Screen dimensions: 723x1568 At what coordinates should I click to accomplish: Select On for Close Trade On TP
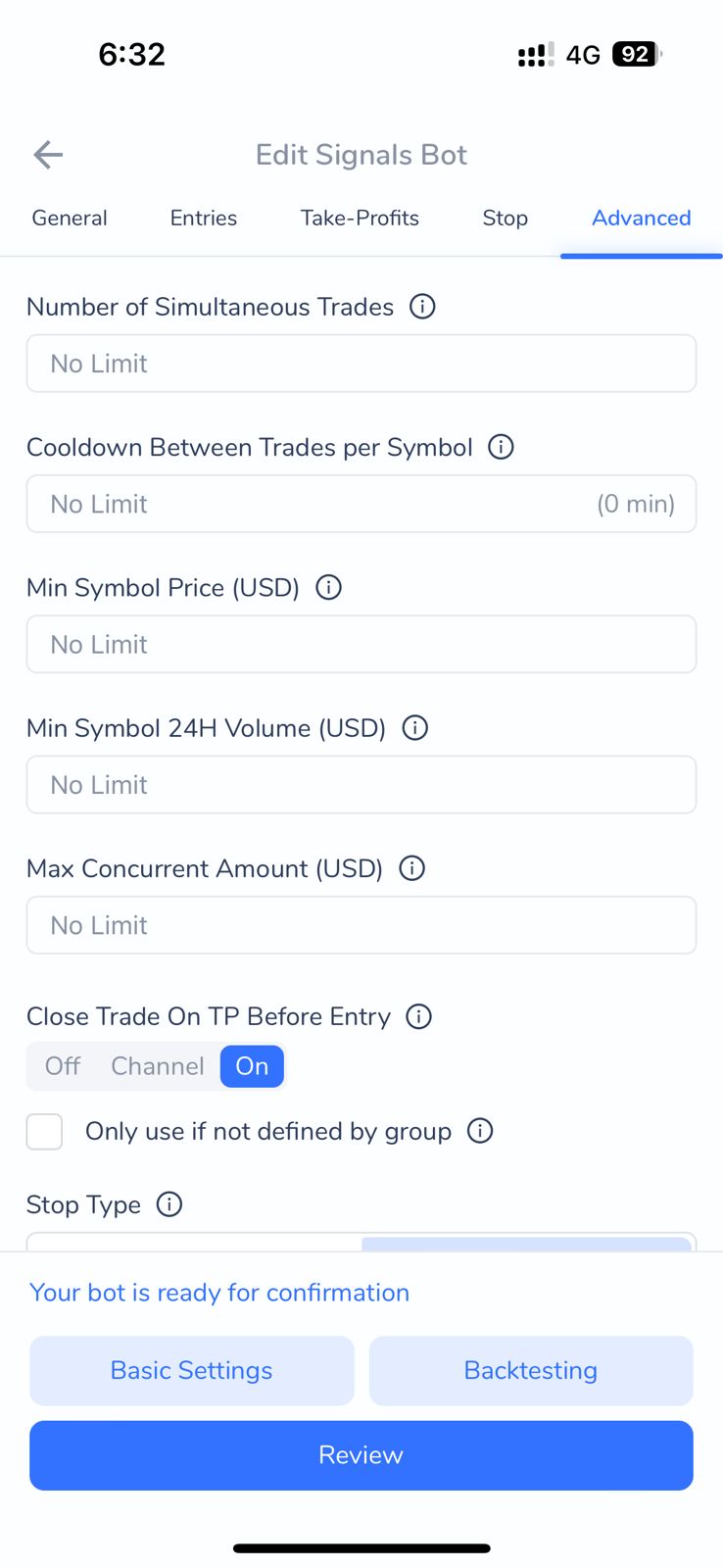[x=252, y=1066]
